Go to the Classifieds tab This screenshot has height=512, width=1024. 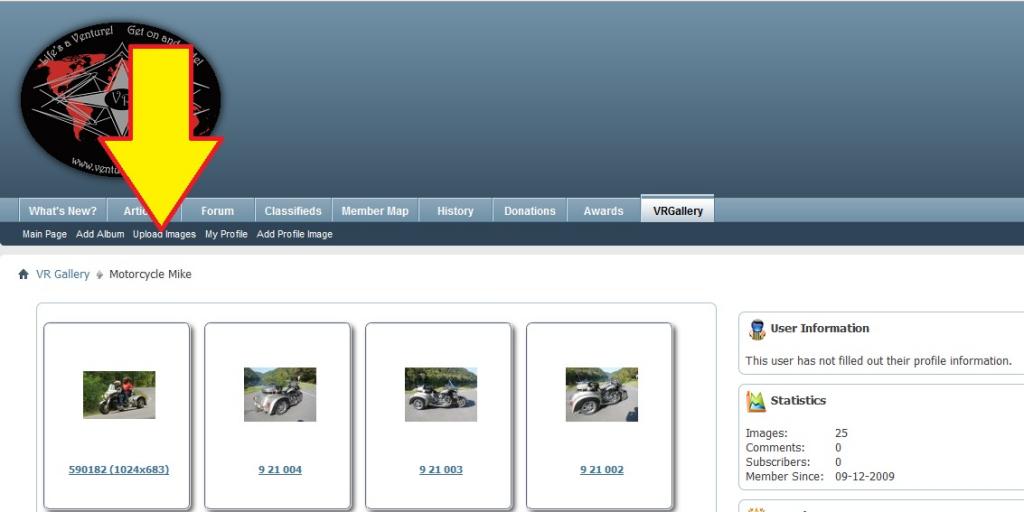(x=293, y=211)
